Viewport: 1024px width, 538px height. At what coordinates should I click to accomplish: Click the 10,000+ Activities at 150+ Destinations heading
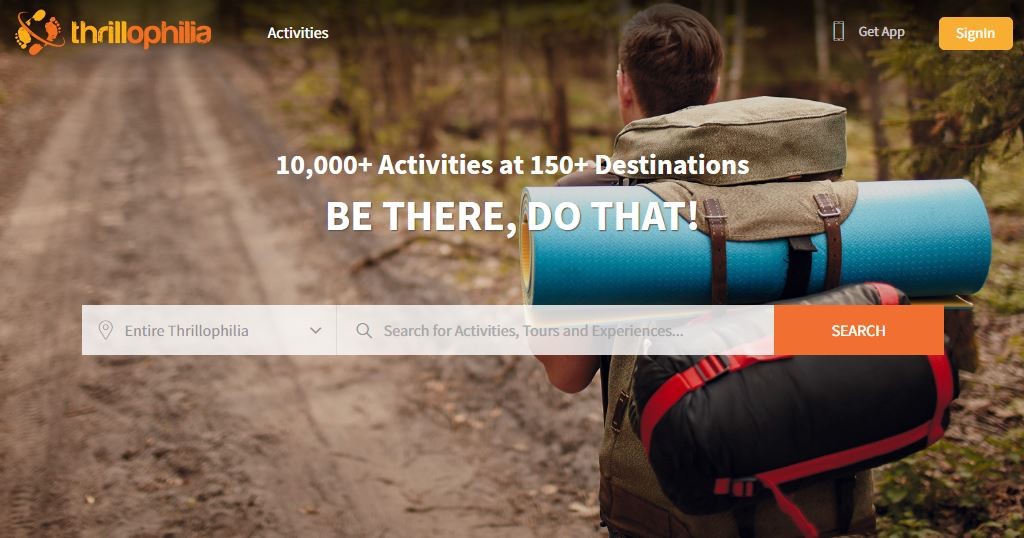(x=512, y=165)
